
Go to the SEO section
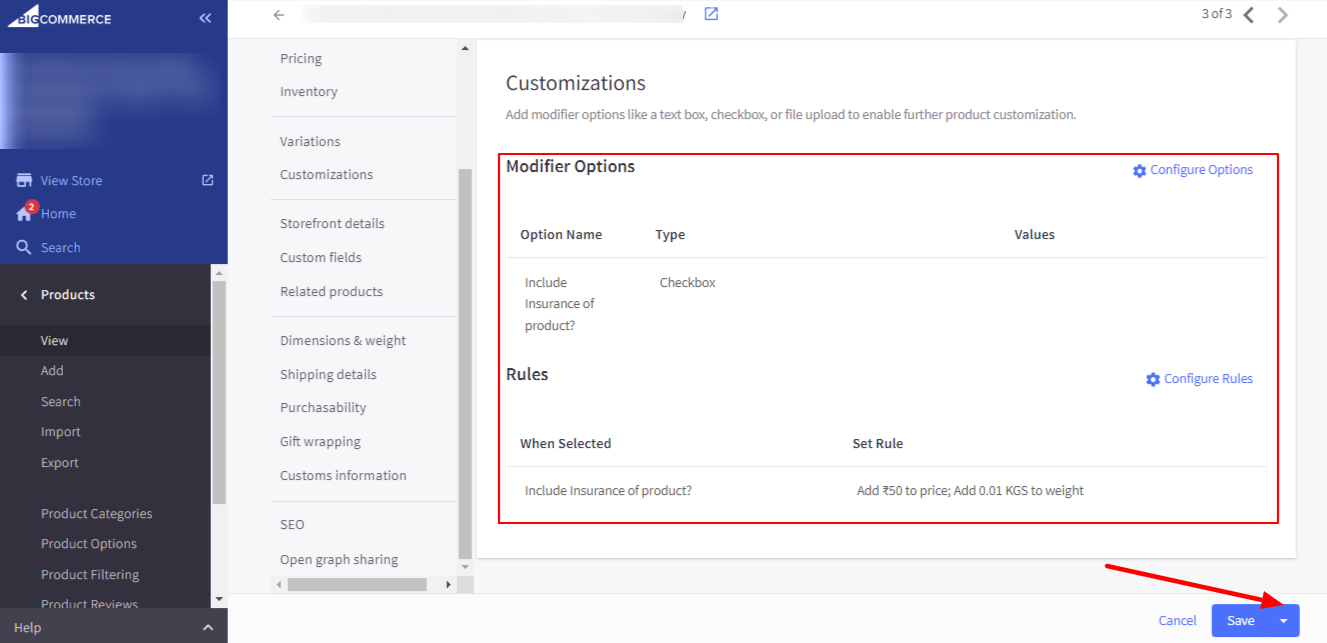click(291, 524)
